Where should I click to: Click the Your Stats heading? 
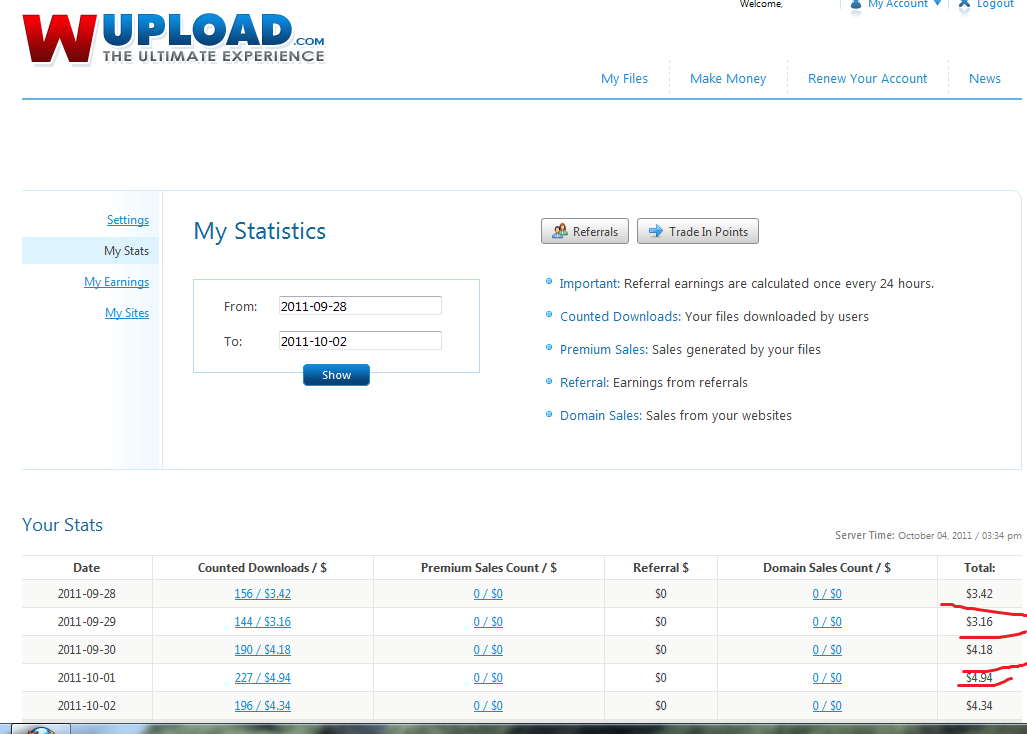[x=62, y=525]
